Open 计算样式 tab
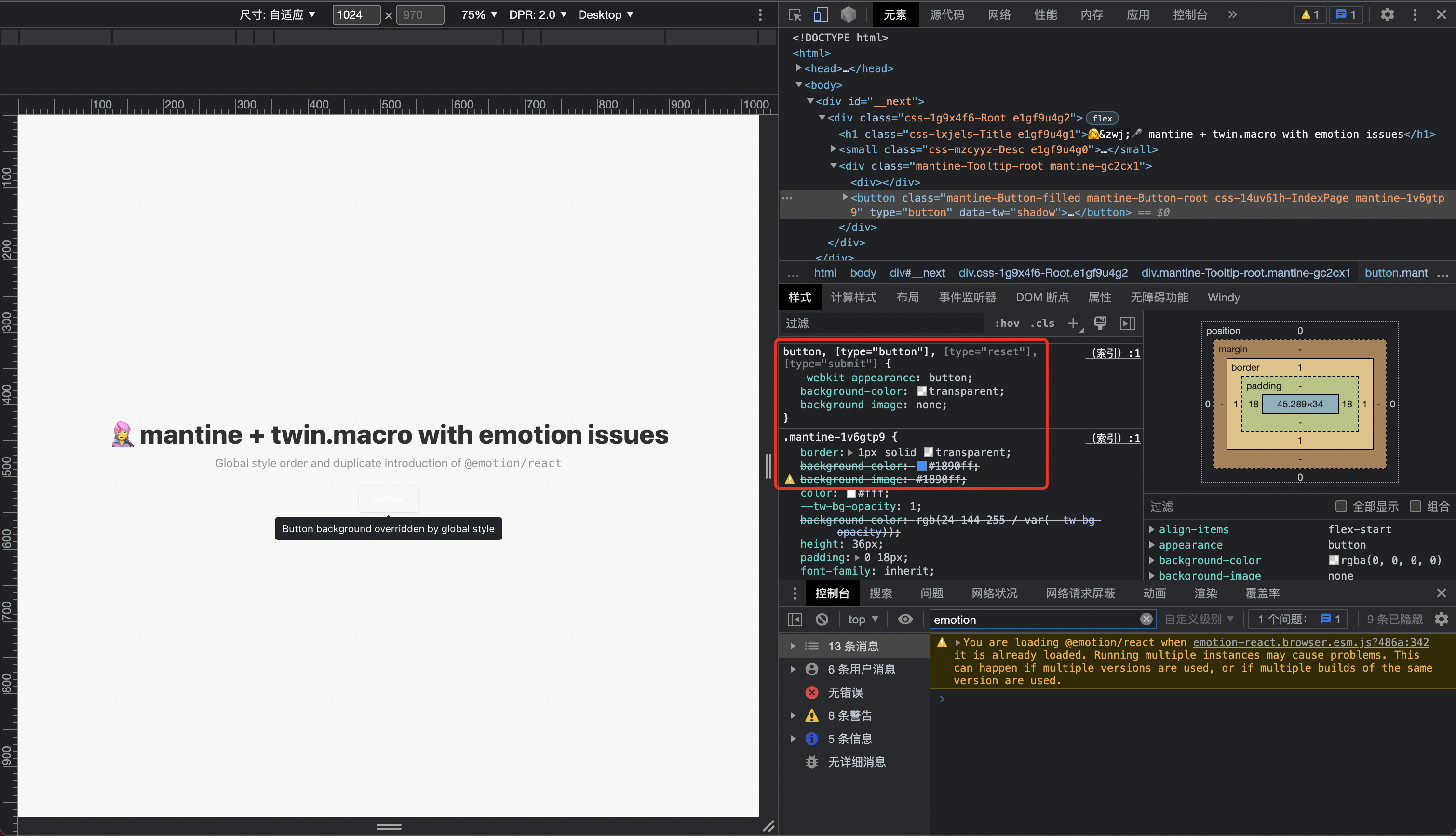Screen dimensions: 1456x836 [853, 297]
